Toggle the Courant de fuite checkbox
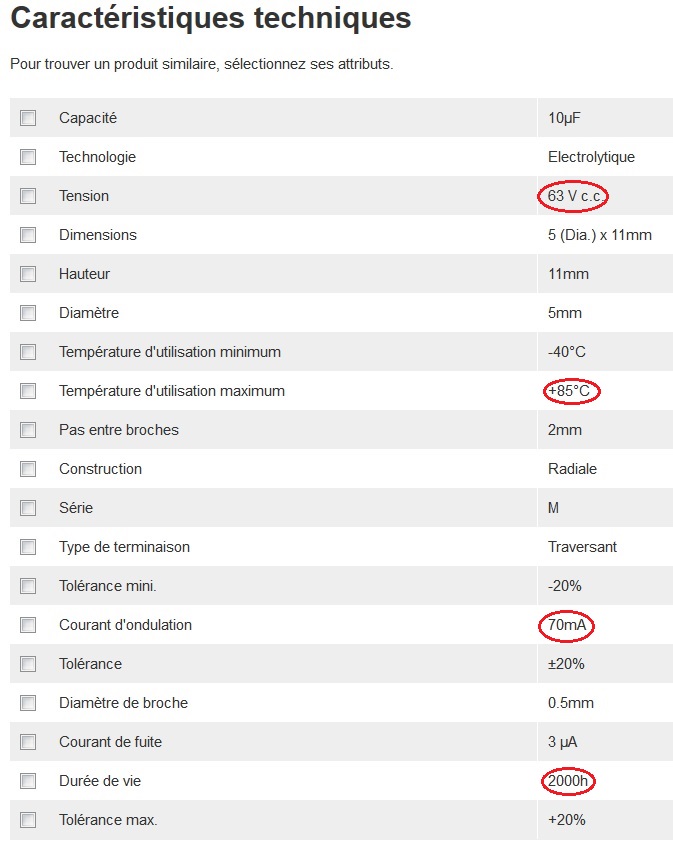 click(x=28, y=742)
